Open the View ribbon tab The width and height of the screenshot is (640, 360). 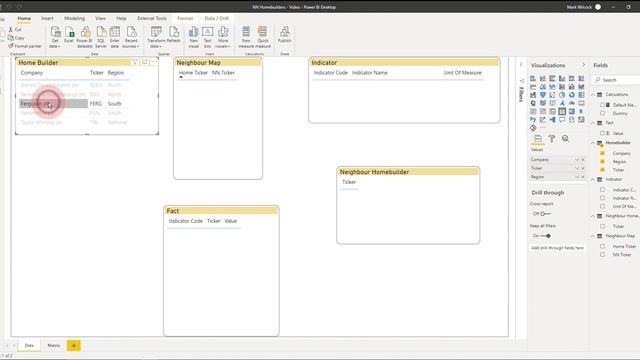pyautogui.click(x=100, y=18)
